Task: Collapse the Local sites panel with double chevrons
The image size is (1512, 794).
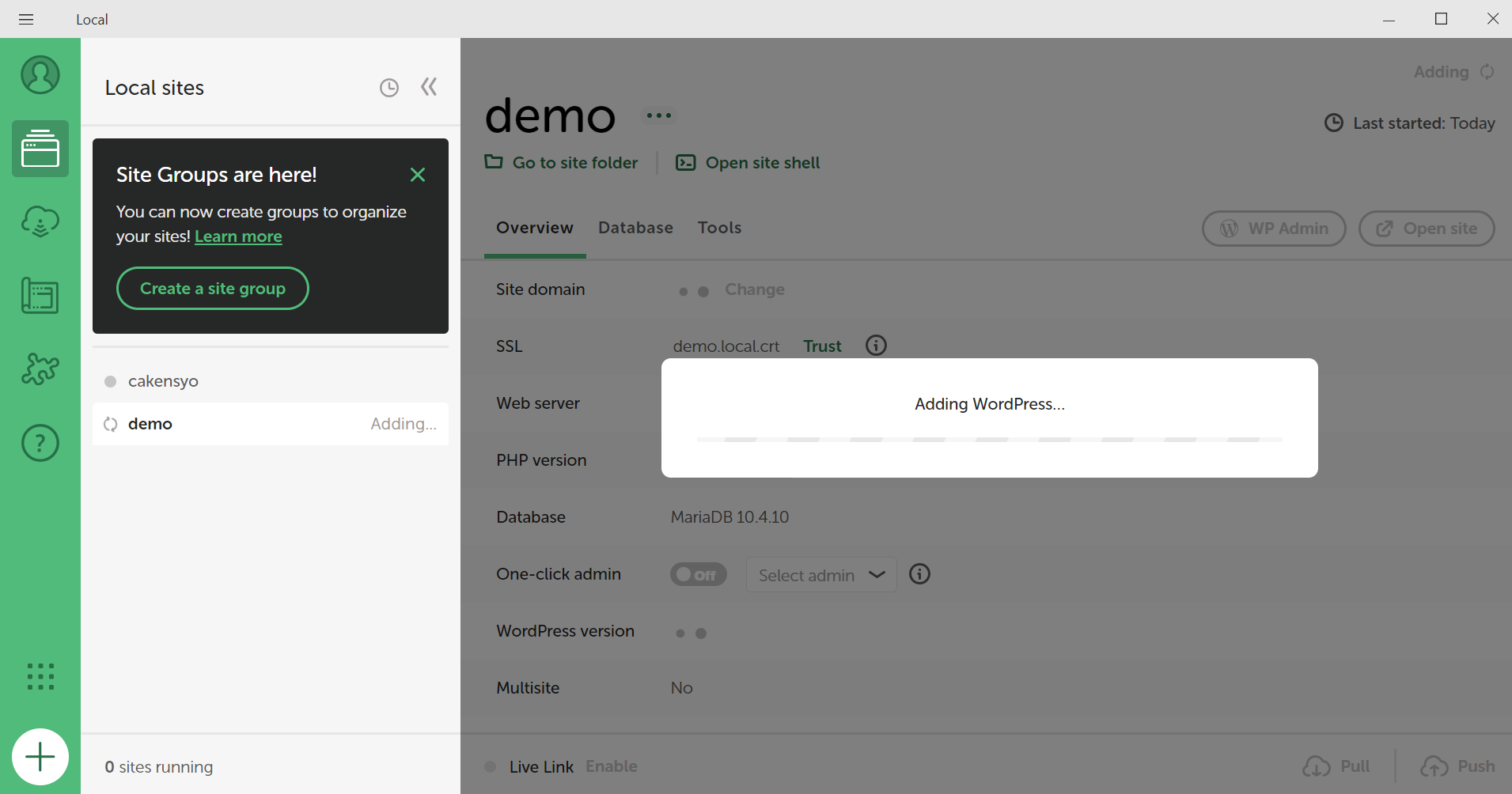Action: tap(428, 87)
